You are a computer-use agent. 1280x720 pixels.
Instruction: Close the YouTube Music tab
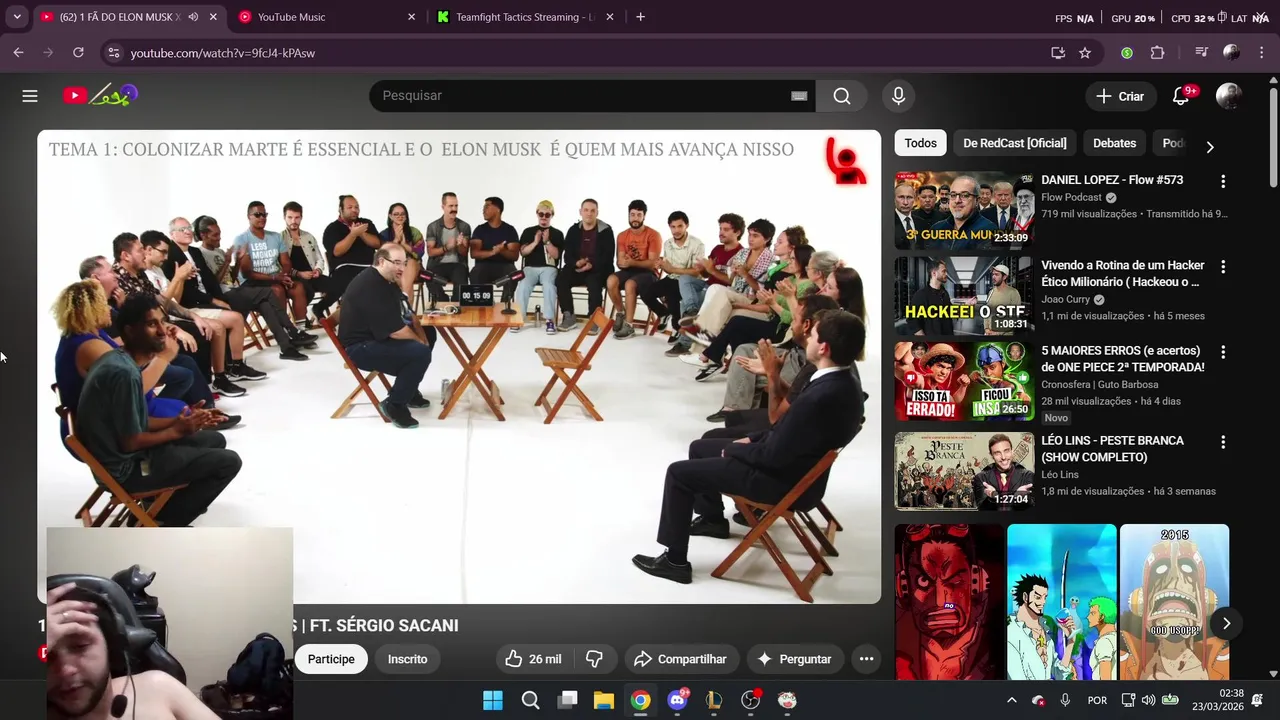(x=411, y=17)
